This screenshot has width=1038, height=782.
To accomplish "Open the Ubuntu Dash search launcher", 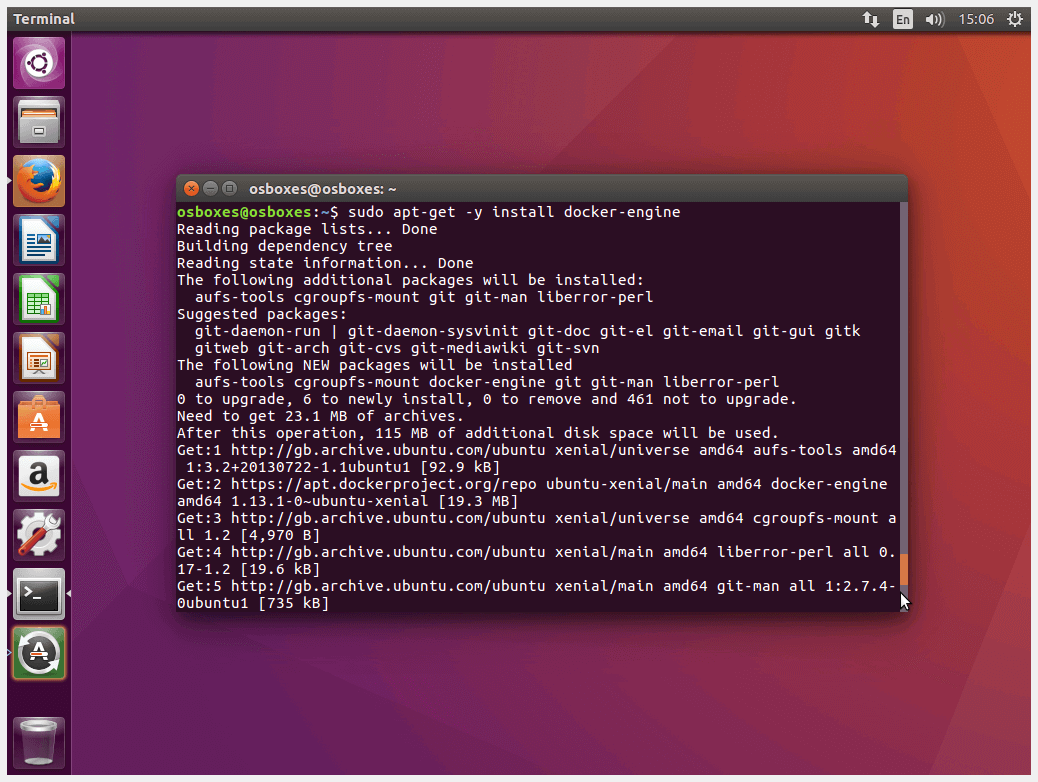I will pyautogui.click(x=39, y=63).
